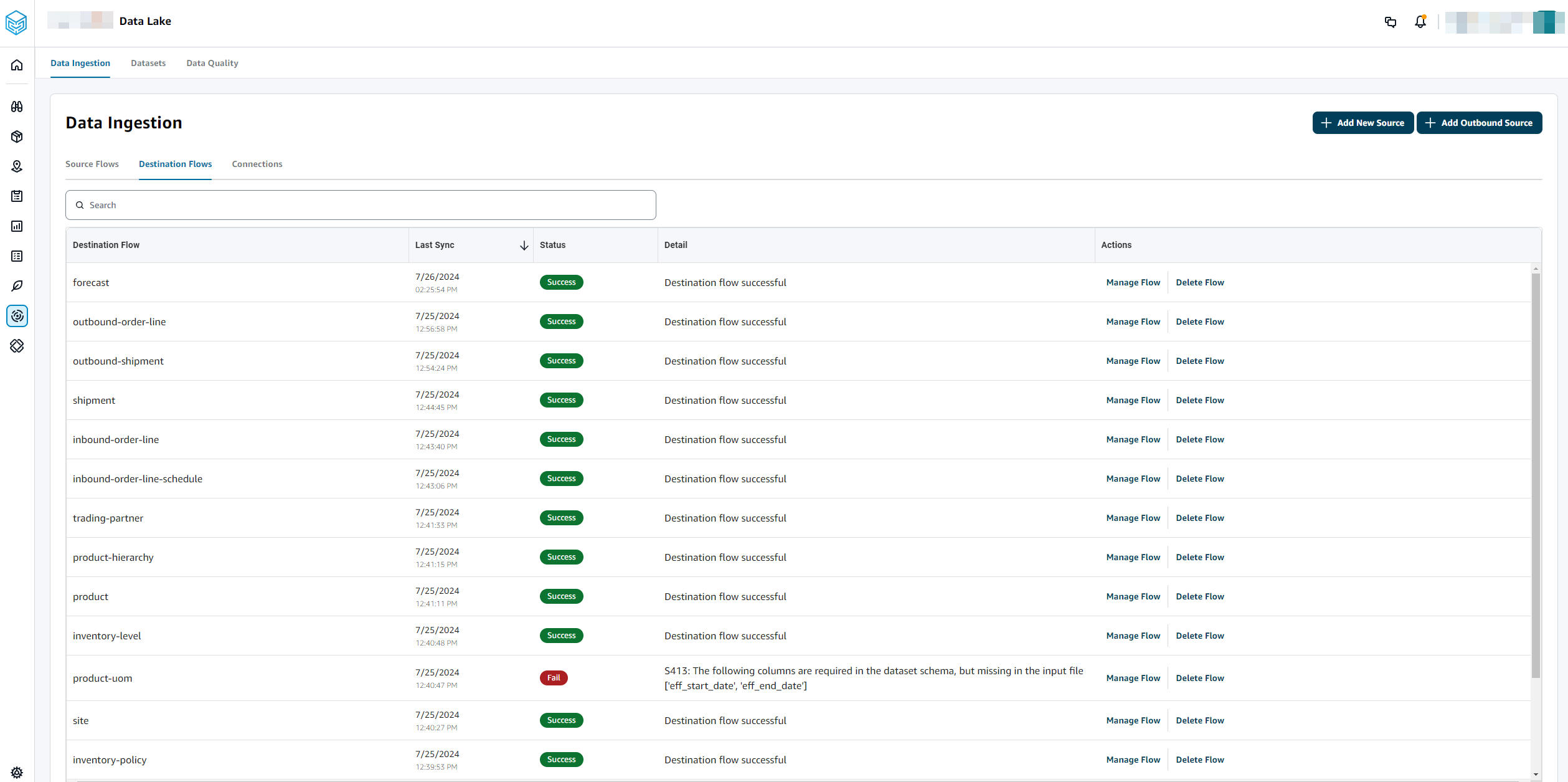The image size is (1568, 782).
Task: Switch to the Datasets tab
Action: point(148,63)
